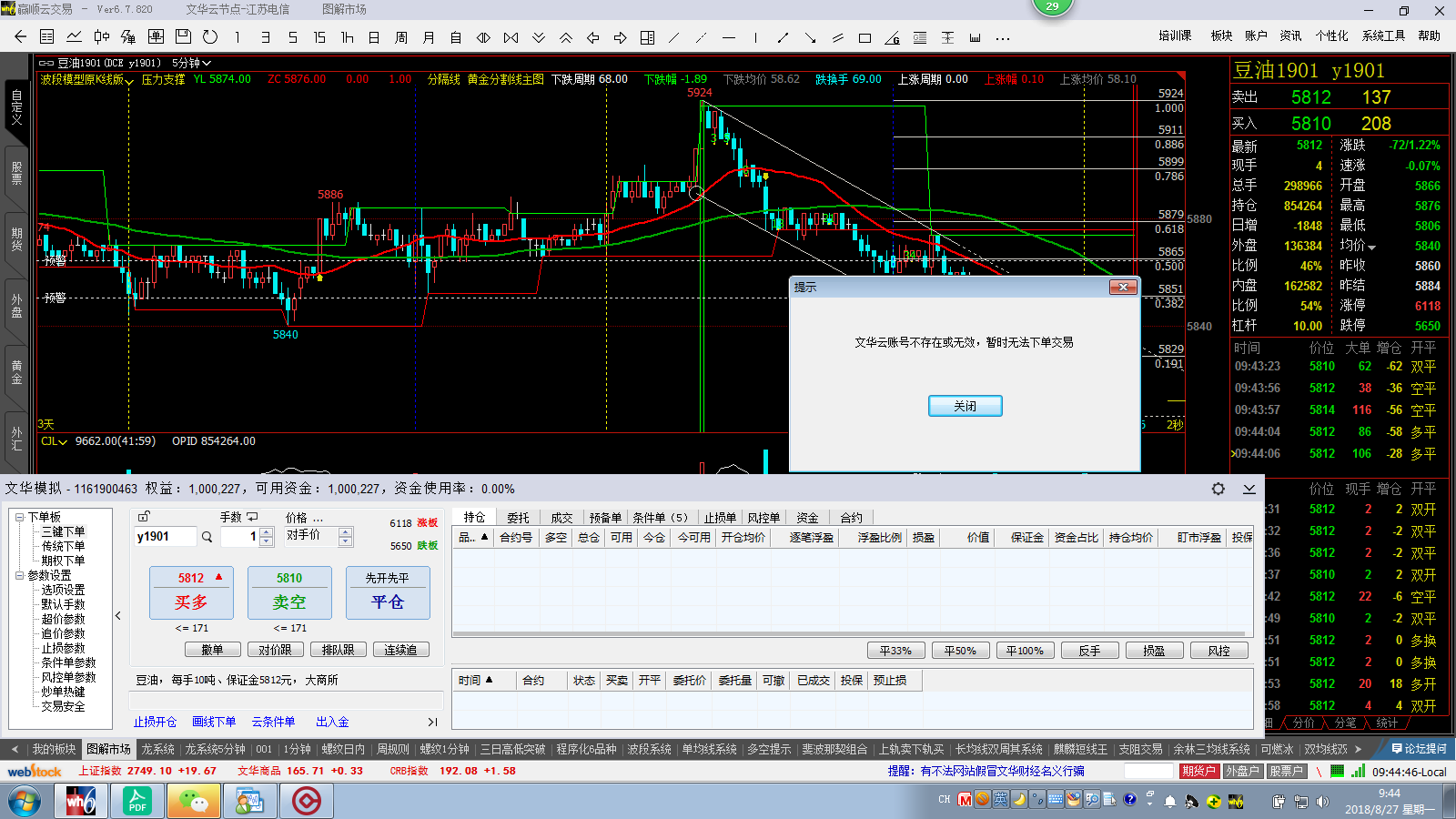Toggle the lock icon above contract code

pos(144,517)
